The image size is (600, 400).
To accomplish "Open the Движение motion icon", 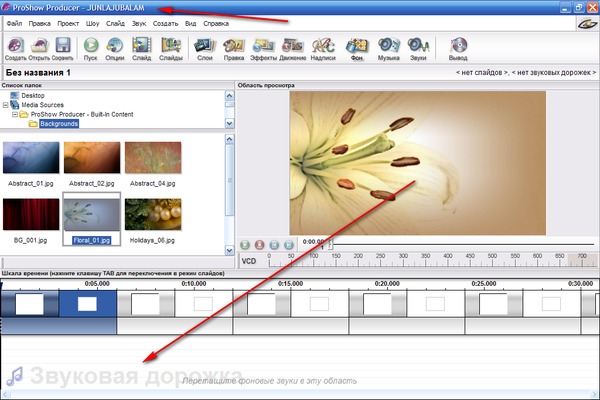I will [x=293, y=49].
